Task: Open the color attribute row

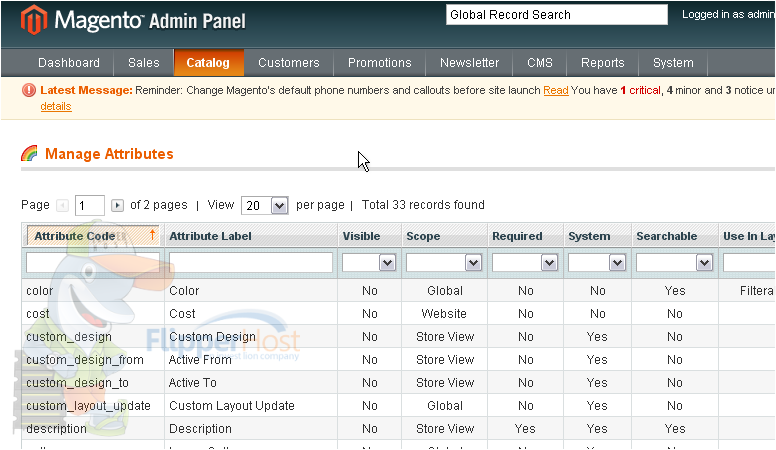Action: (398, 291)
